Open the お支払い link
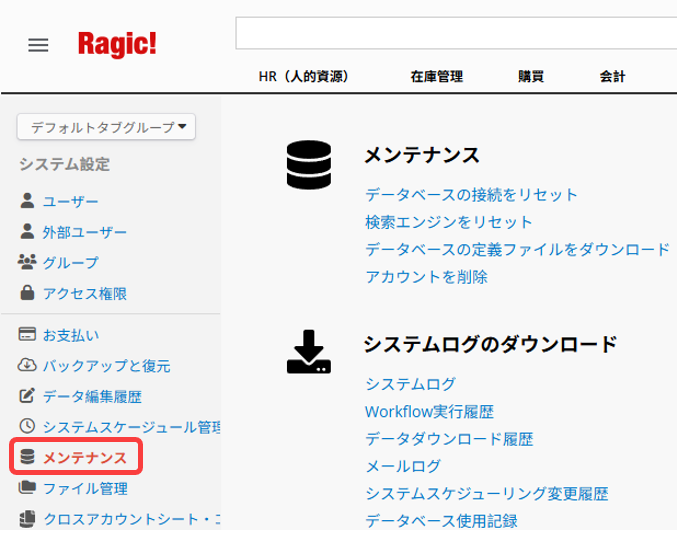677x533 pixels. [71, 335]
